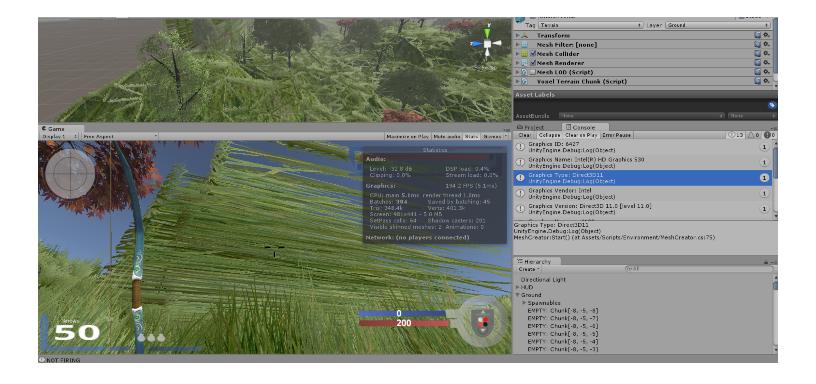Click the scene orientation gizmo
This screenshot has width=816, height=384.
486,44
